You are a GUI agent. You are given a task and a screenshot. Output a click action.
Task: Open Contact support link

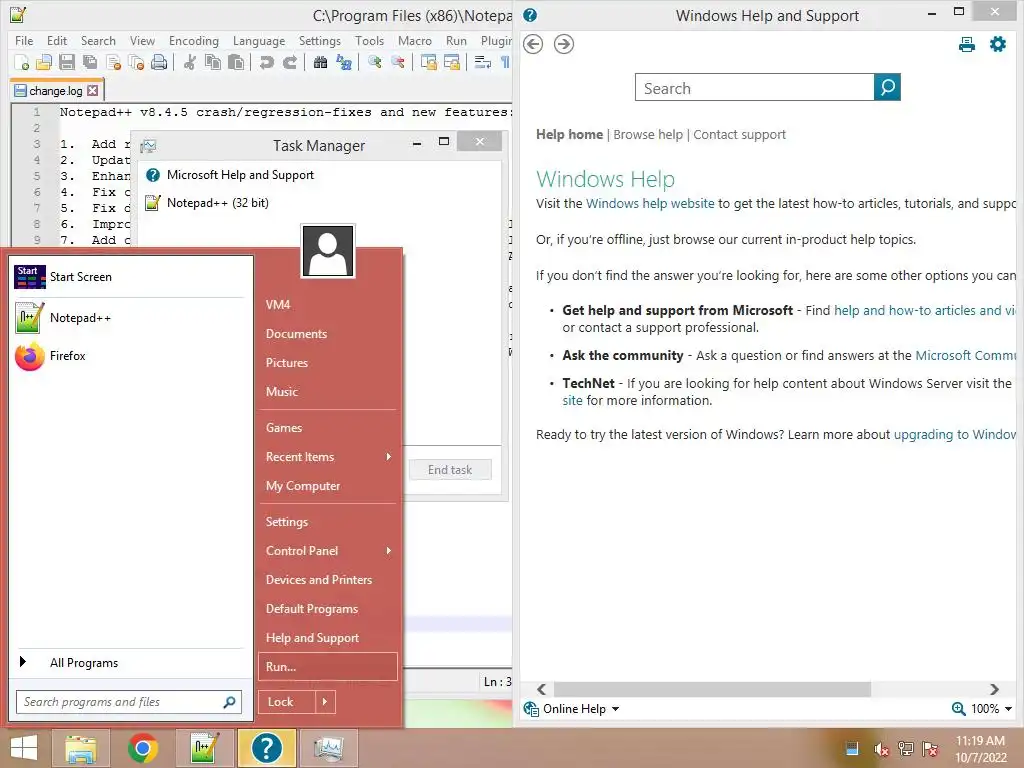(739, 135)
